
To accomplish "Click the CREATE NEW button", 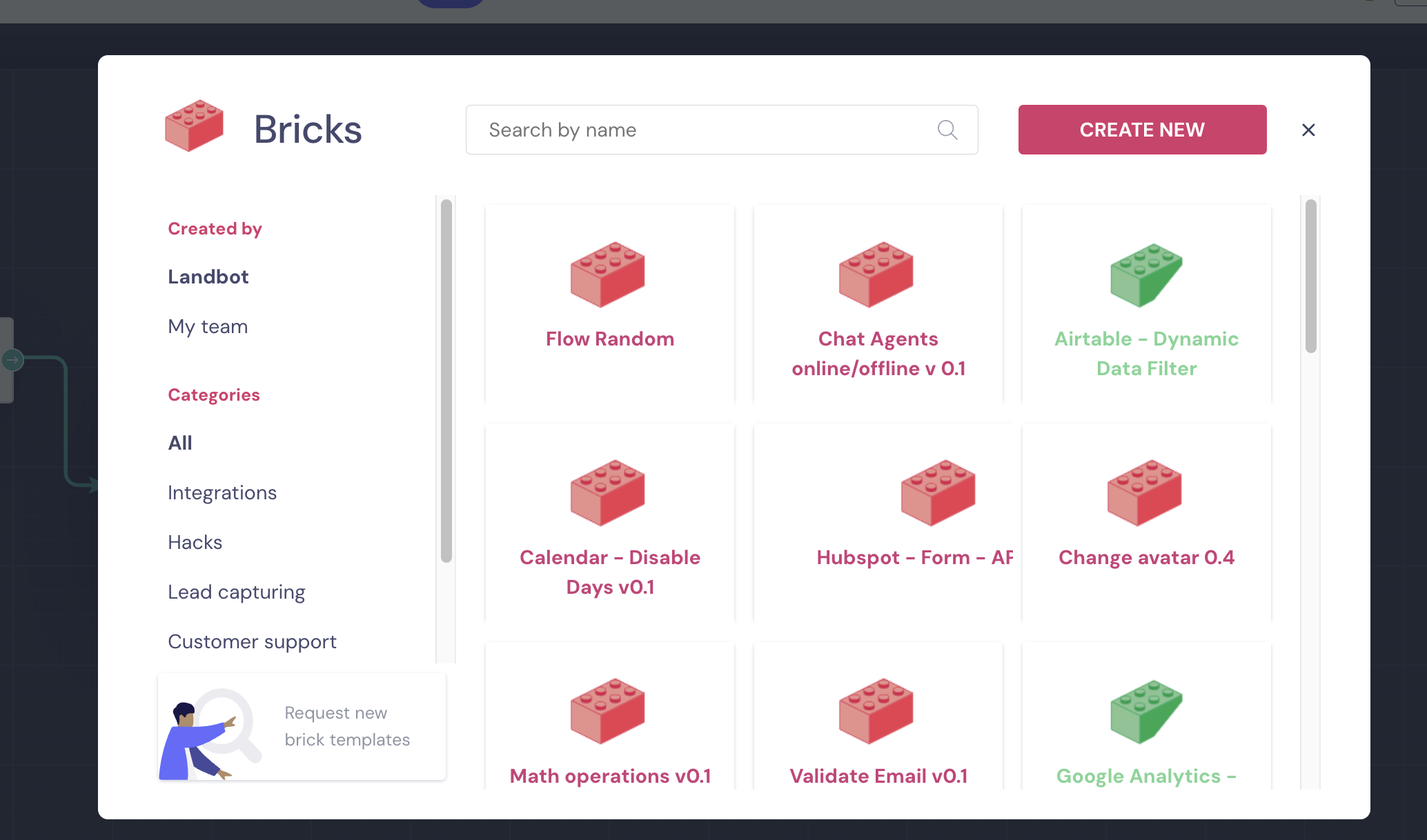I will pos(1142,130).
